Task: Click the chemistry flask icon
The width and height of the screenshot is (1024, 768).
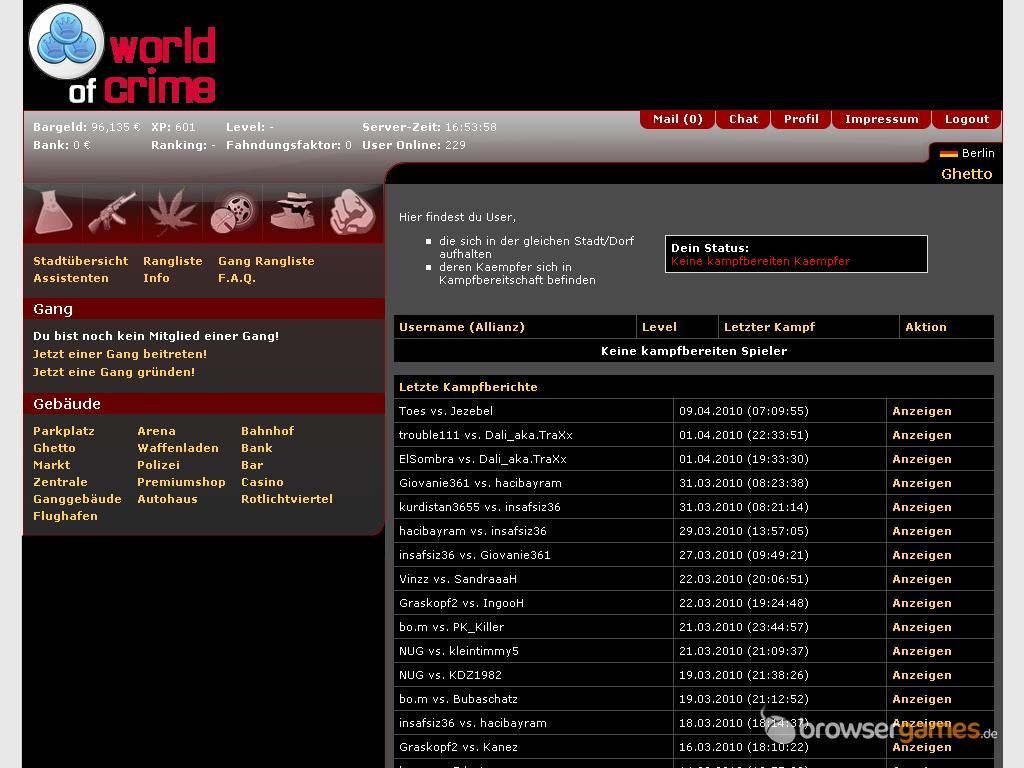Action: click(x=54, y=212)
